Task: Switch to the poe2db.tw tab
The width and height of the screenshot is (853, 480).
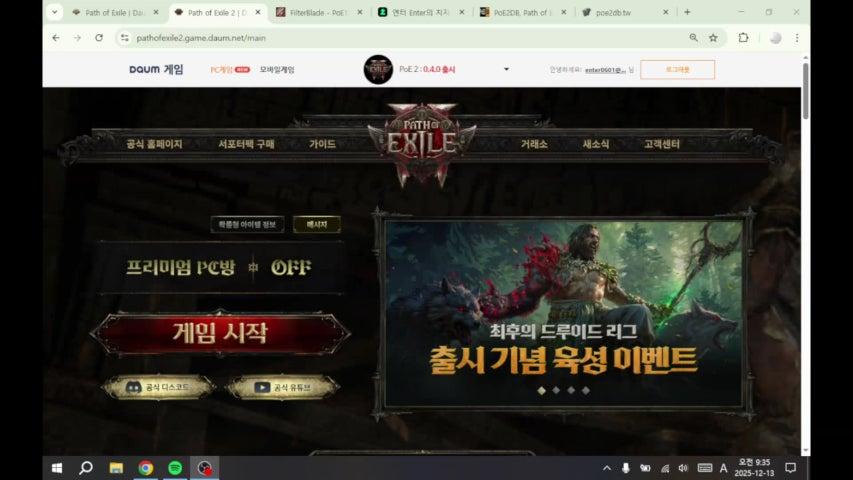Action: [625, 12]
